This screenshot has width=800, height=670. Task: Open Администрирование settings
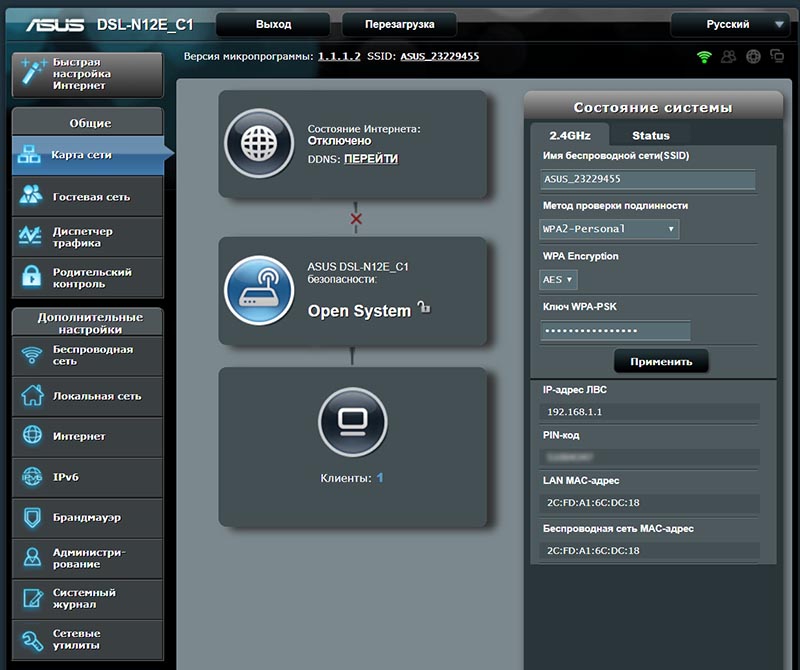(88, 558)
